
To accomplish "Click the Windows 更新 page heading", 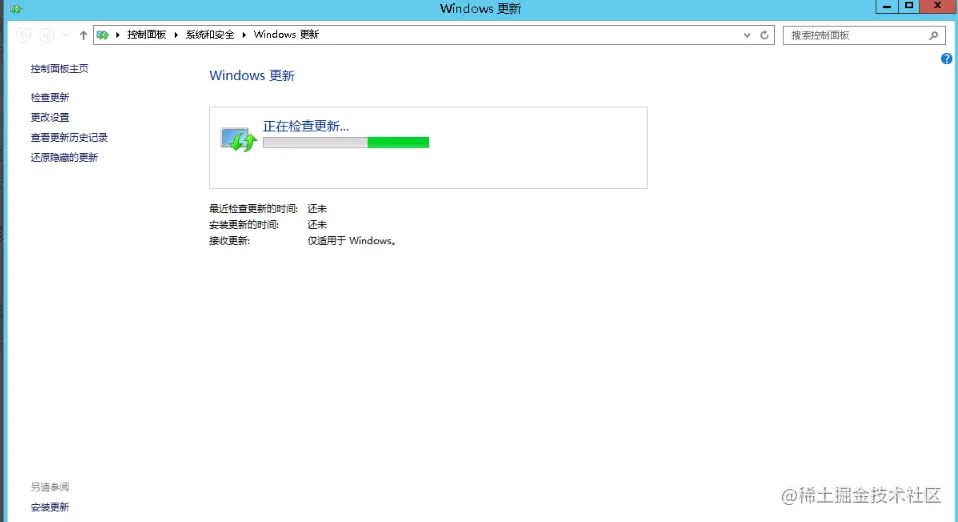I will 252,76.
